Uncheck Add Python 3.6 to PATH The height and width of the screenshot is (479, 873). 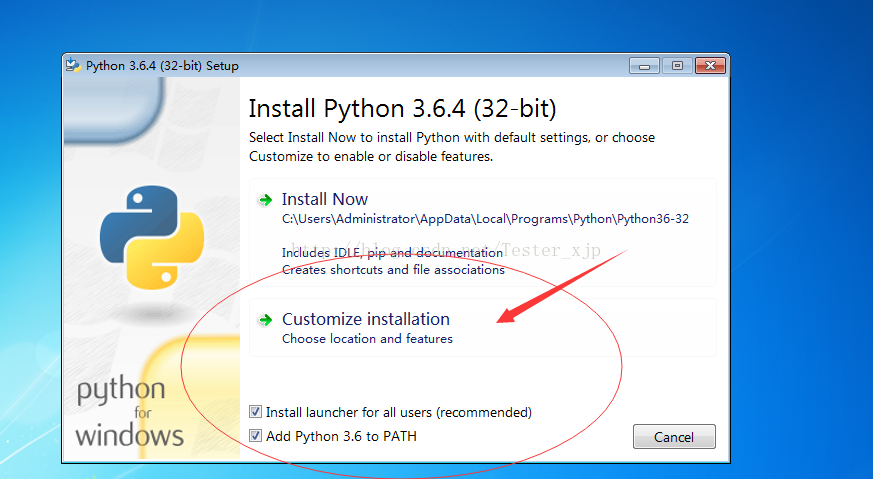pos(256,436)
